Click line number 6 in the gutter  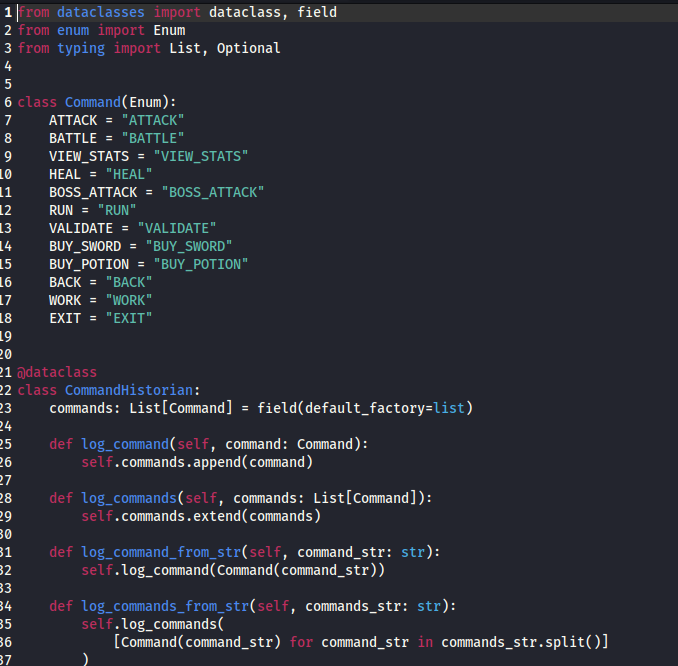8,102
